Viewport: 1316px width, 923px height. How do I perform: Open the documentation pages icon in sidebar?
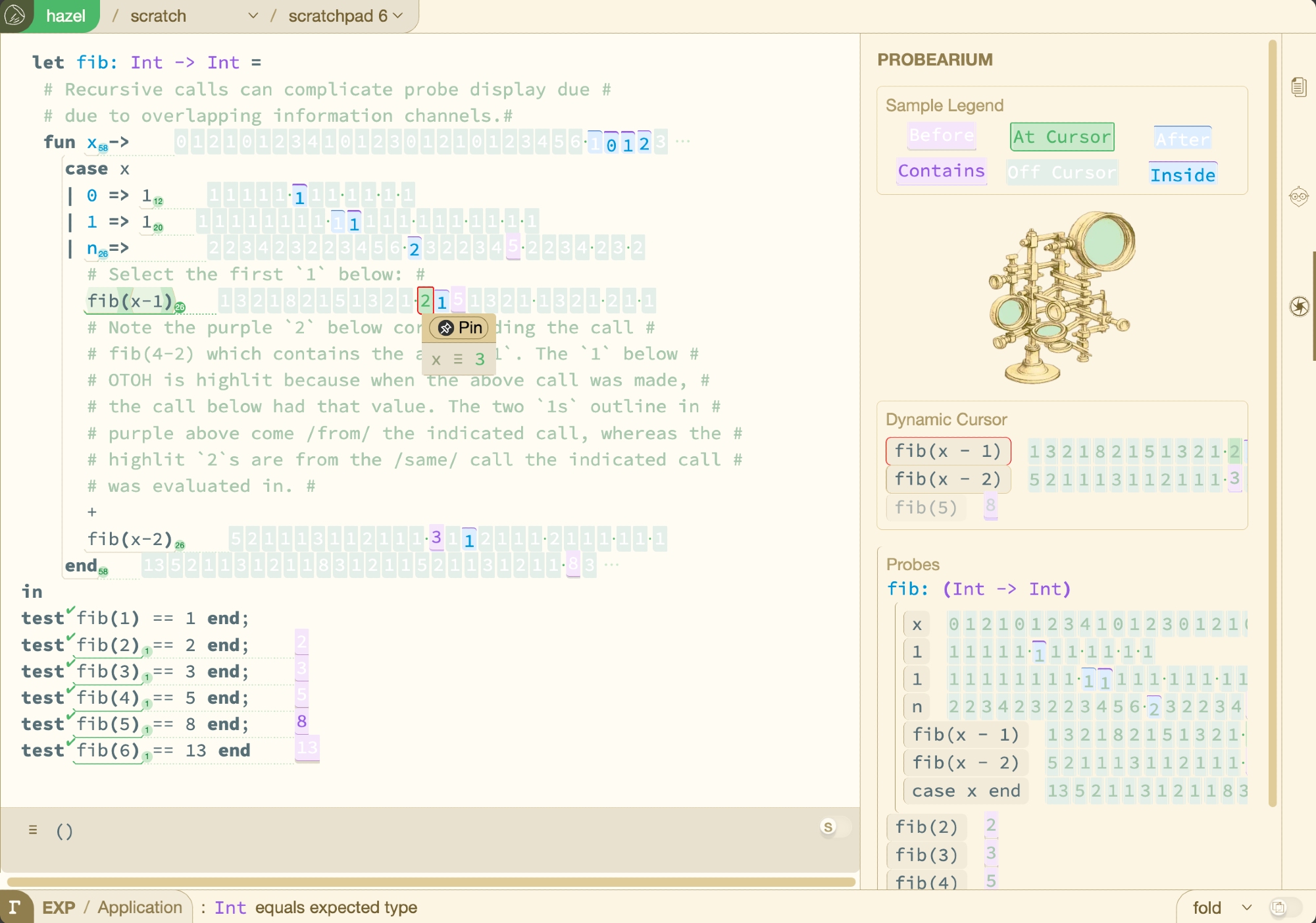[x=1298, y=87]
